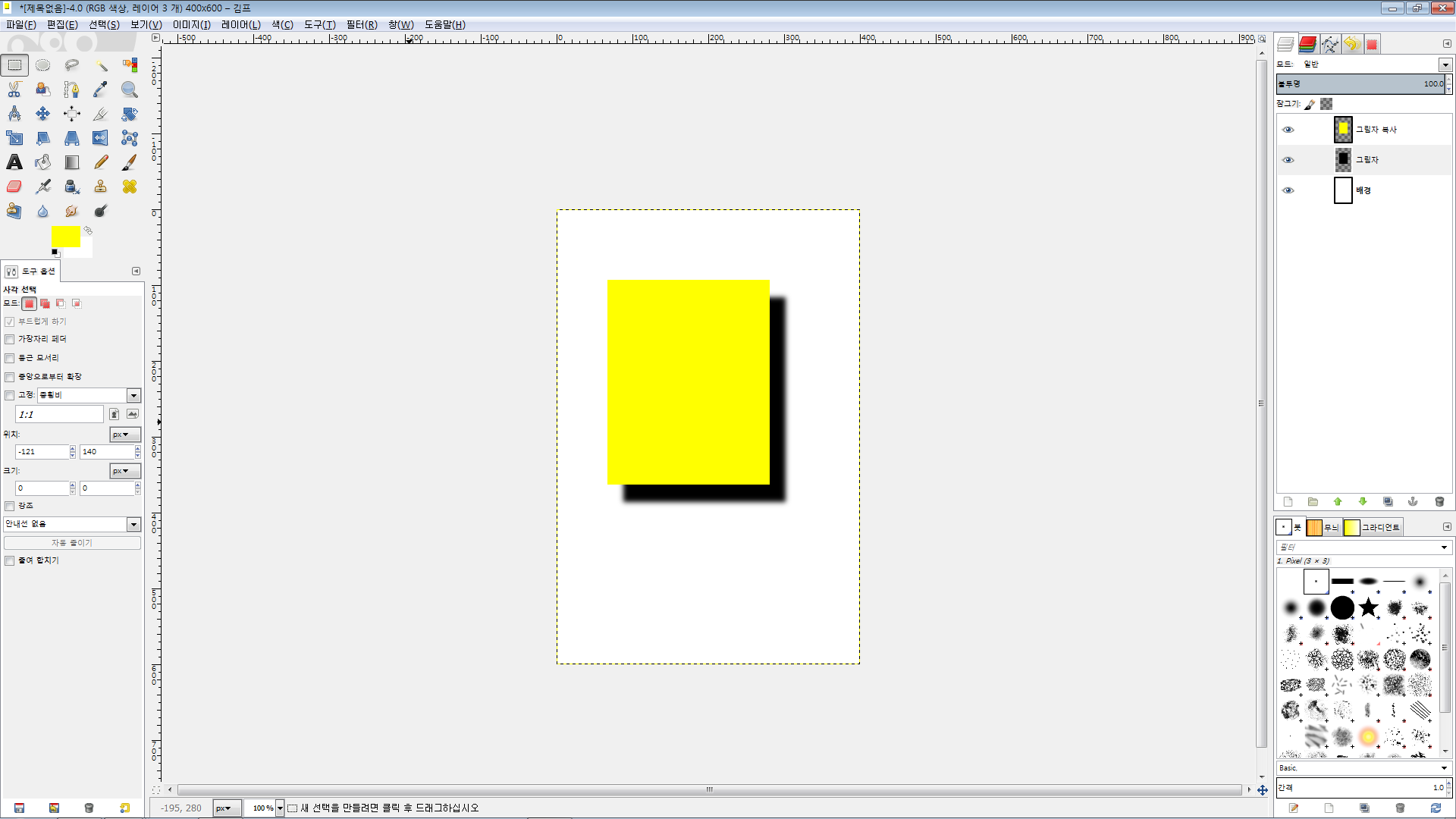Activate the Zoom magnifier tool
The height and width of the screenshot is (819, 1456).
[130, 89]
